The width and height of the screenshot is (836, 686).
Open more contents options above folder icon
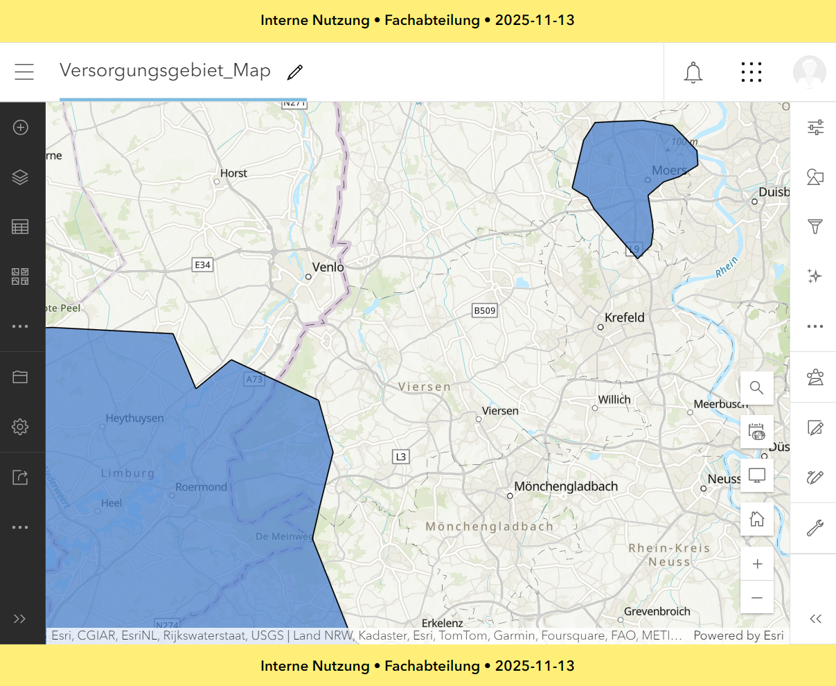point(20,326)
